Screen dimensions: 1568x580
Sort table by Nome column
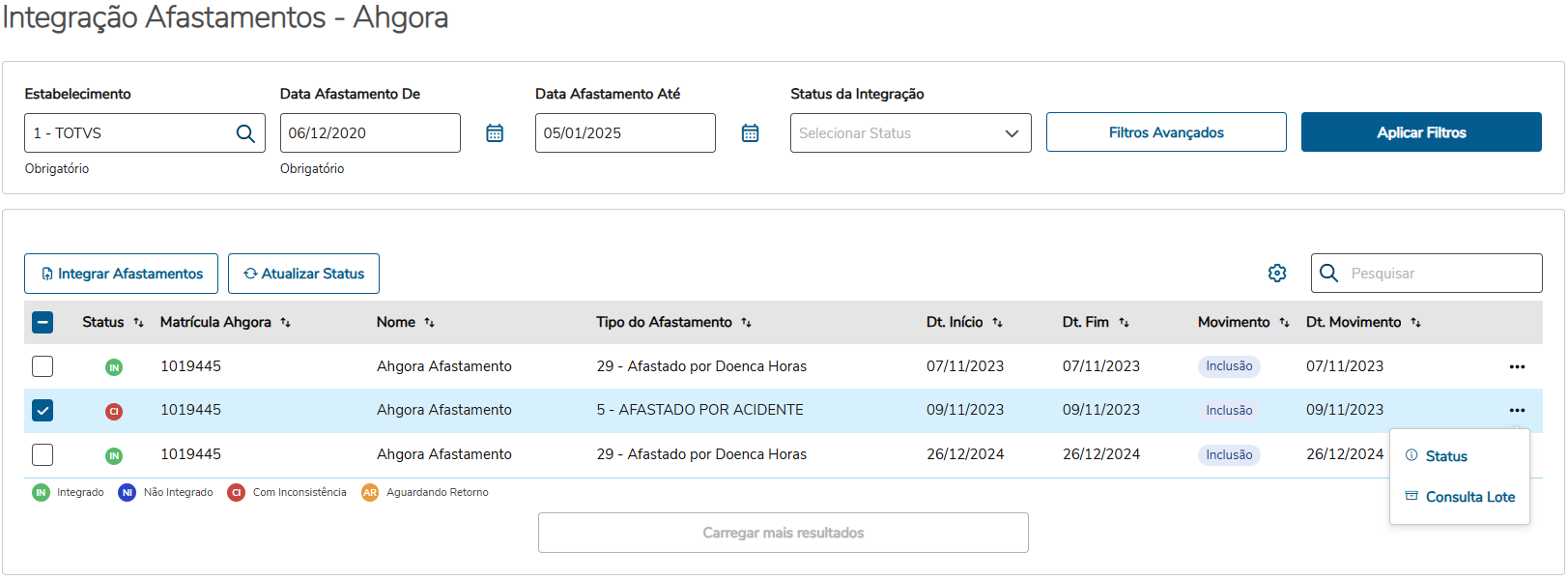click(430, 323)
